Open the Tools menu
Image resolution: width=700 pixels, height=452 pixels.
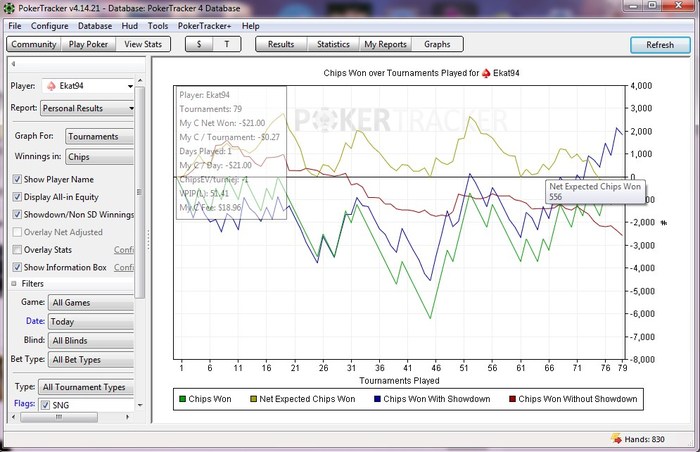point(158,26)
